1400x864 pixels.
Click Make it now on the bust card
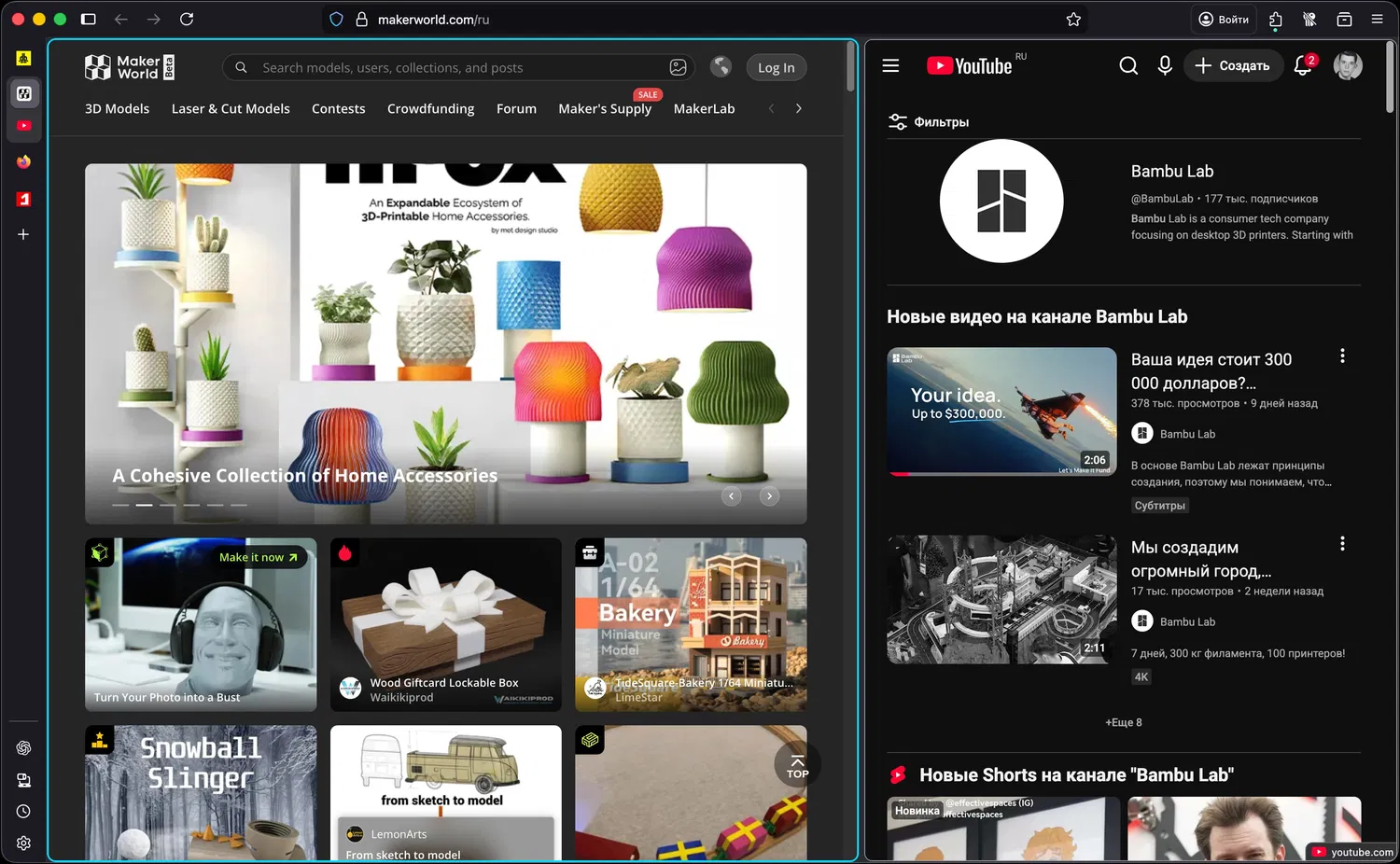tap(258, 557)
